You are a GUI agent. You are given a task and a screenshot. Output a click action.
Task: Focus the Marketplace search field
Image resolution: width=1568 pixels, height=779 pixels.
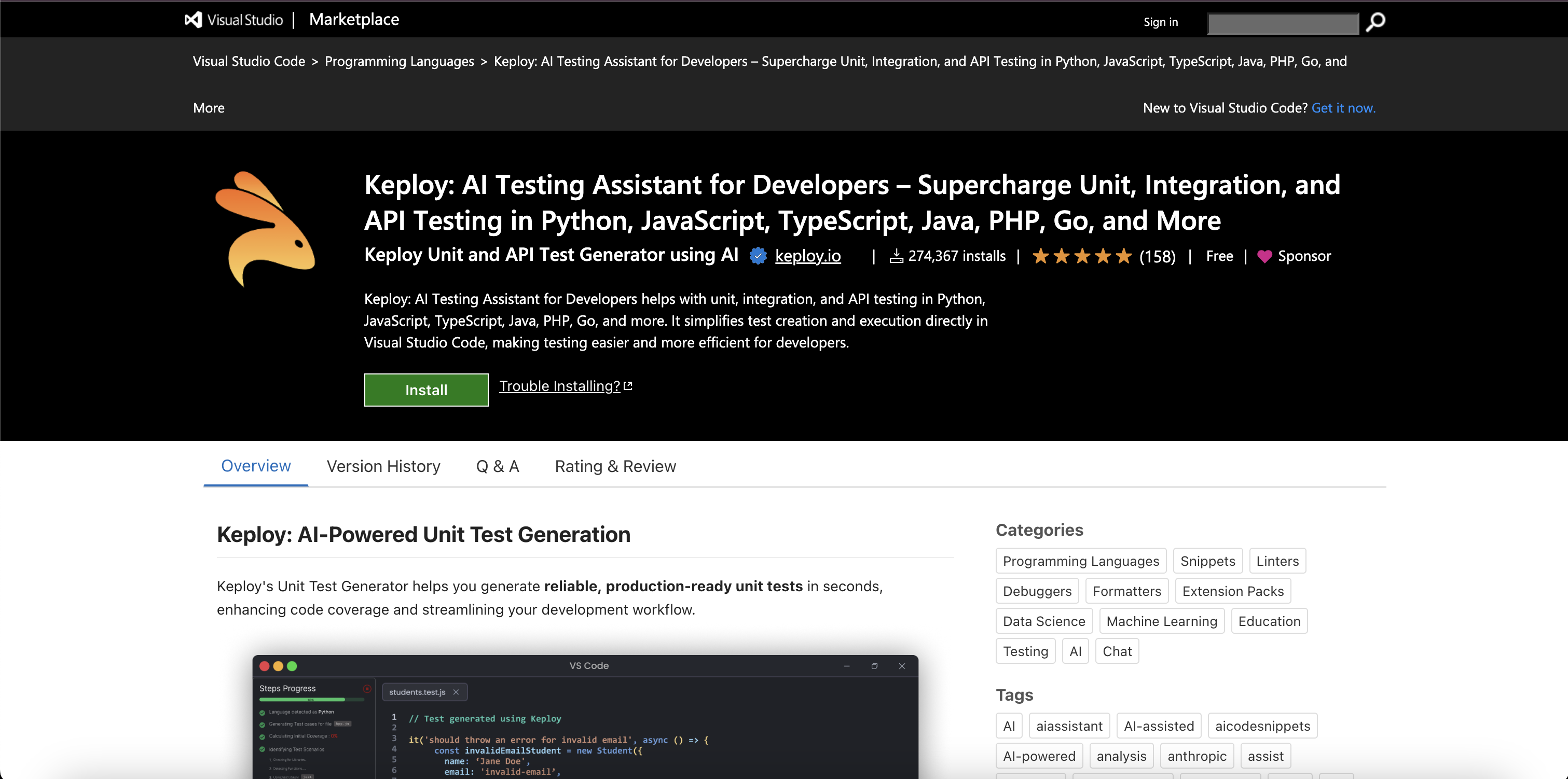coord(1283,23)
